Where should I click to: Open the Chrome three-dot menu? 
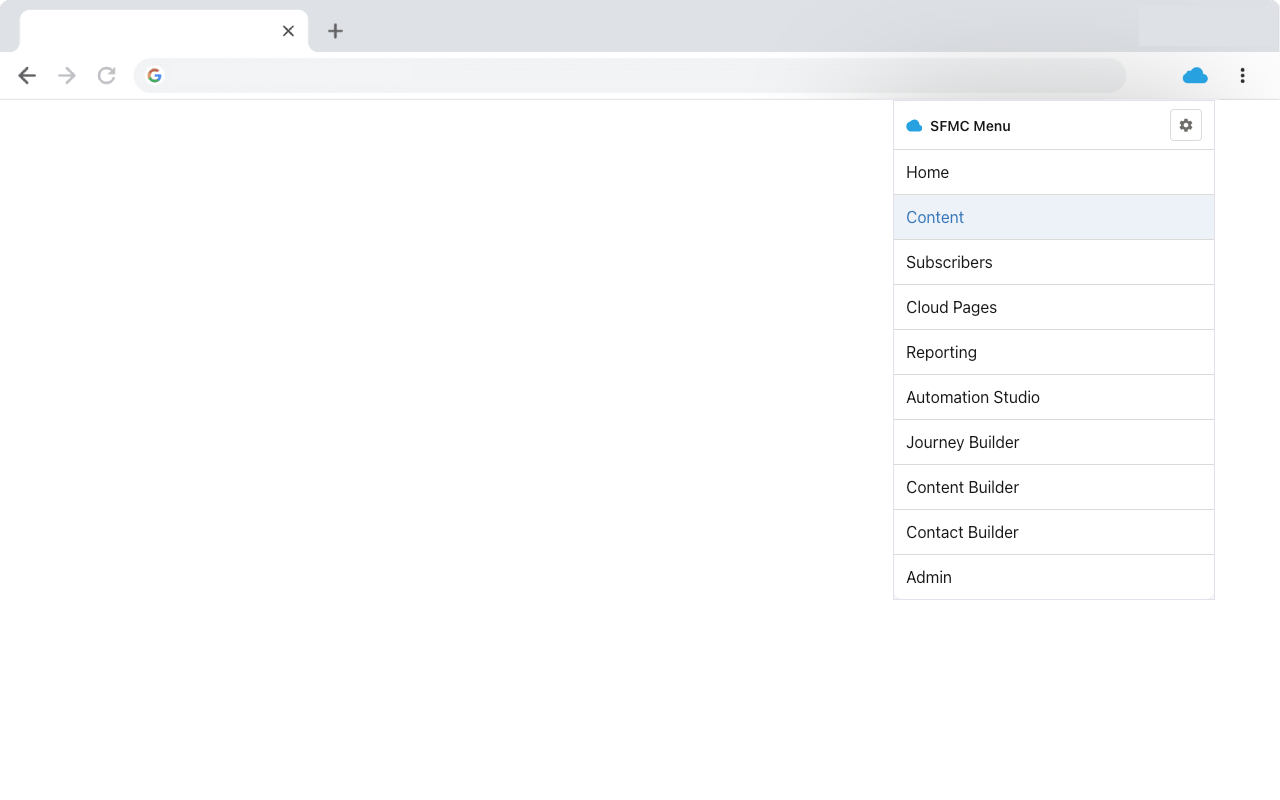click(x=1242, y=75)
